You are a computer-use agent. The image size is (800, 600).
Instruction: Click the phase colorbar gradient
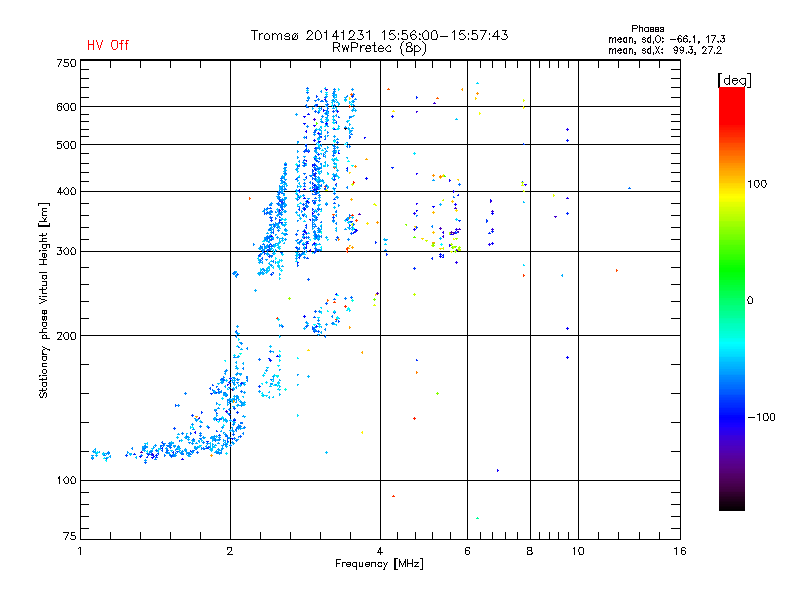pyautogui.click(x=732, y=298)
